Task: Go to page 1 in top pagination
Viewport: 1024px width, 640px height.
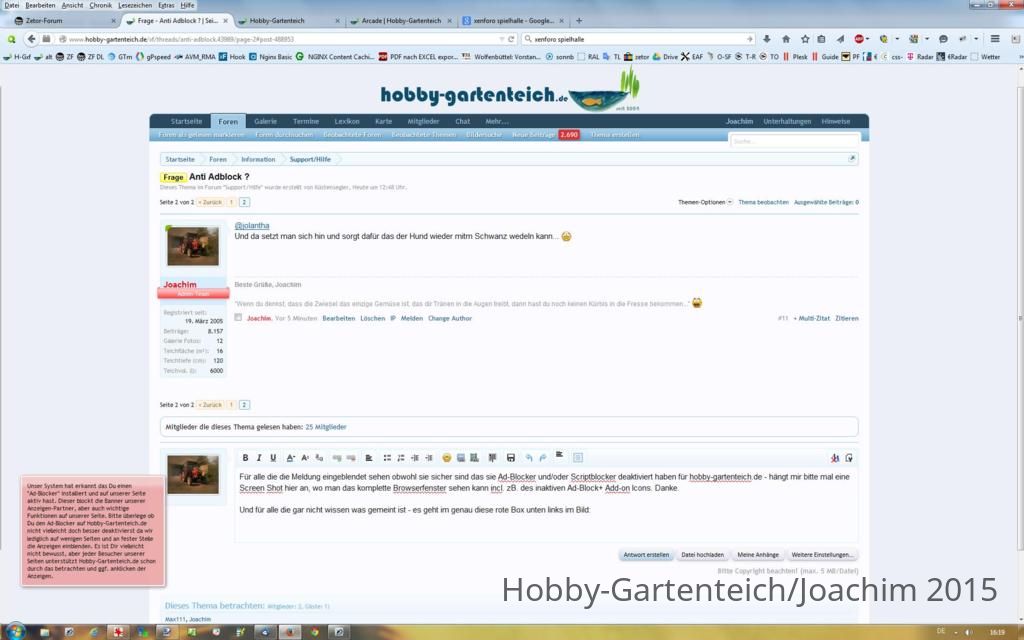Action: tap(231, 202)
